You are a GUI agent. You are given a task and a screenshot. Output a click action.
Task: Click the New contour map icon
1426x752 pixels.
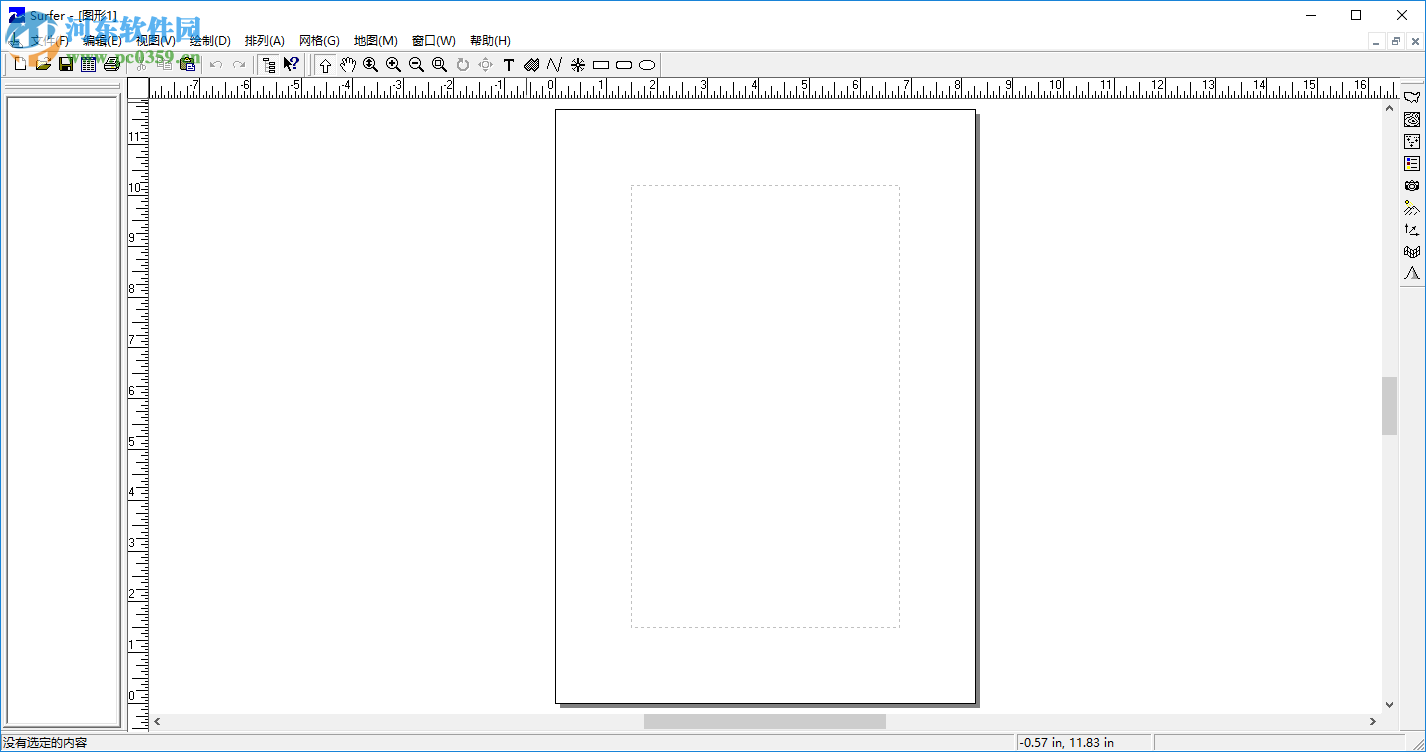click(x=1411, y=119)
